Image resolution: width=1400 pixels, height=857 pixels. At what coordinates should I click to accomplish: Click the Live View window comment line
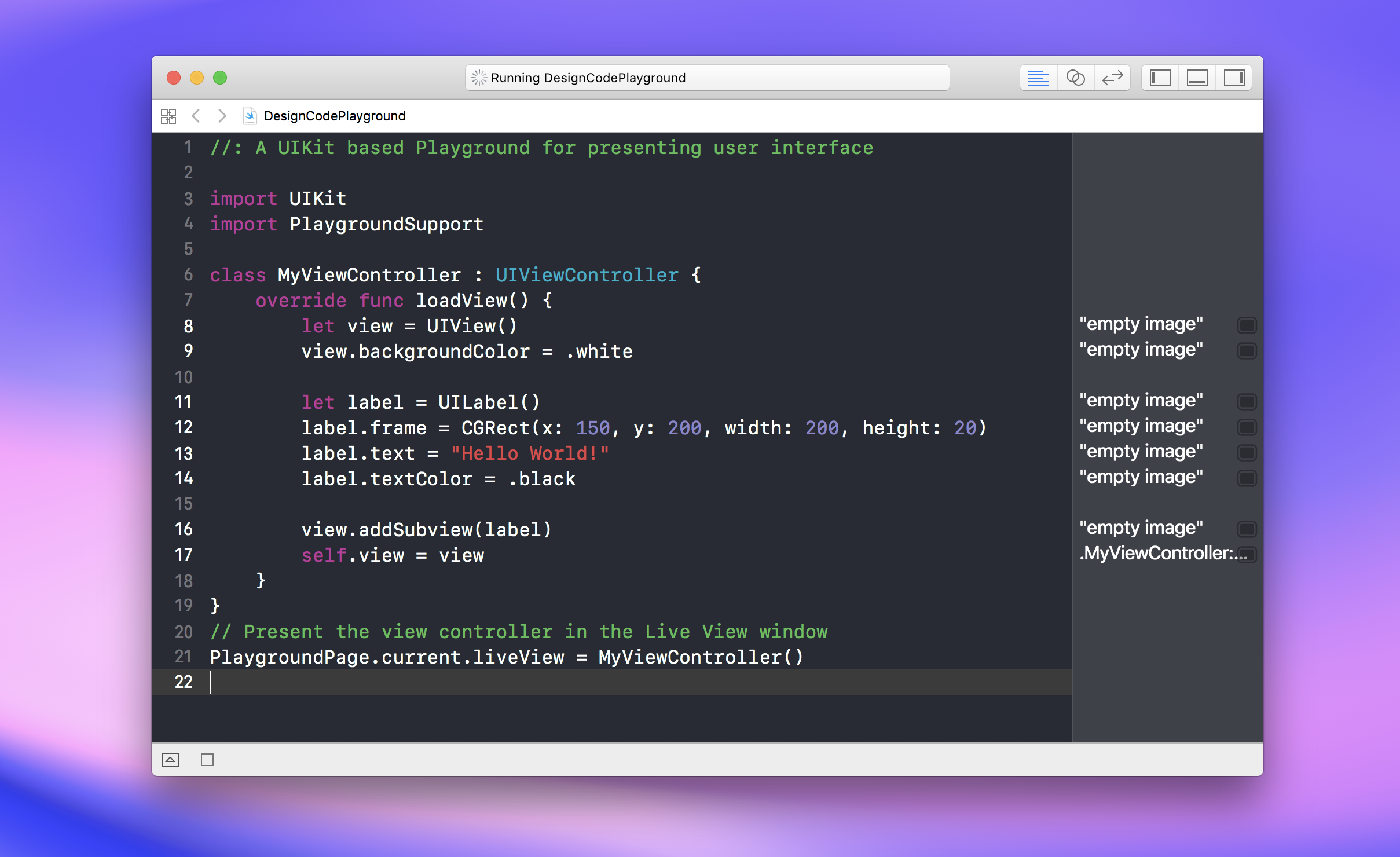519,632
